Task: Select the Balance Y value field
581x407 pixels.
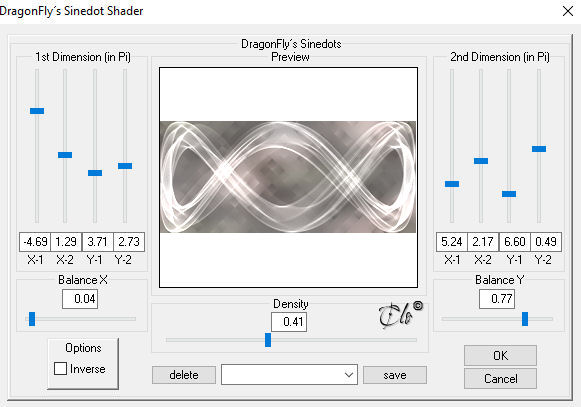Action: (497, 299)
